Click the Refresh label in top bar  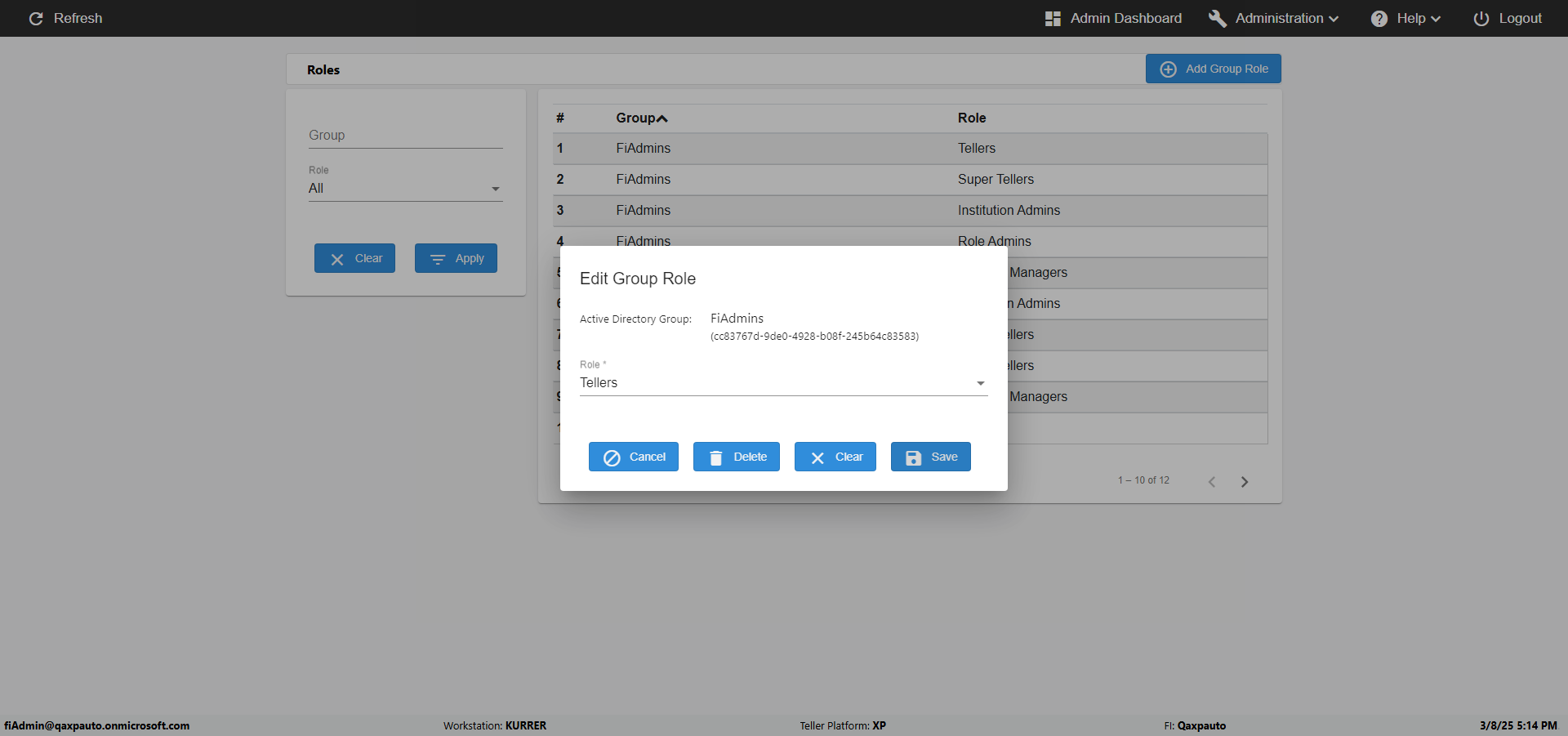click(78, 18)
